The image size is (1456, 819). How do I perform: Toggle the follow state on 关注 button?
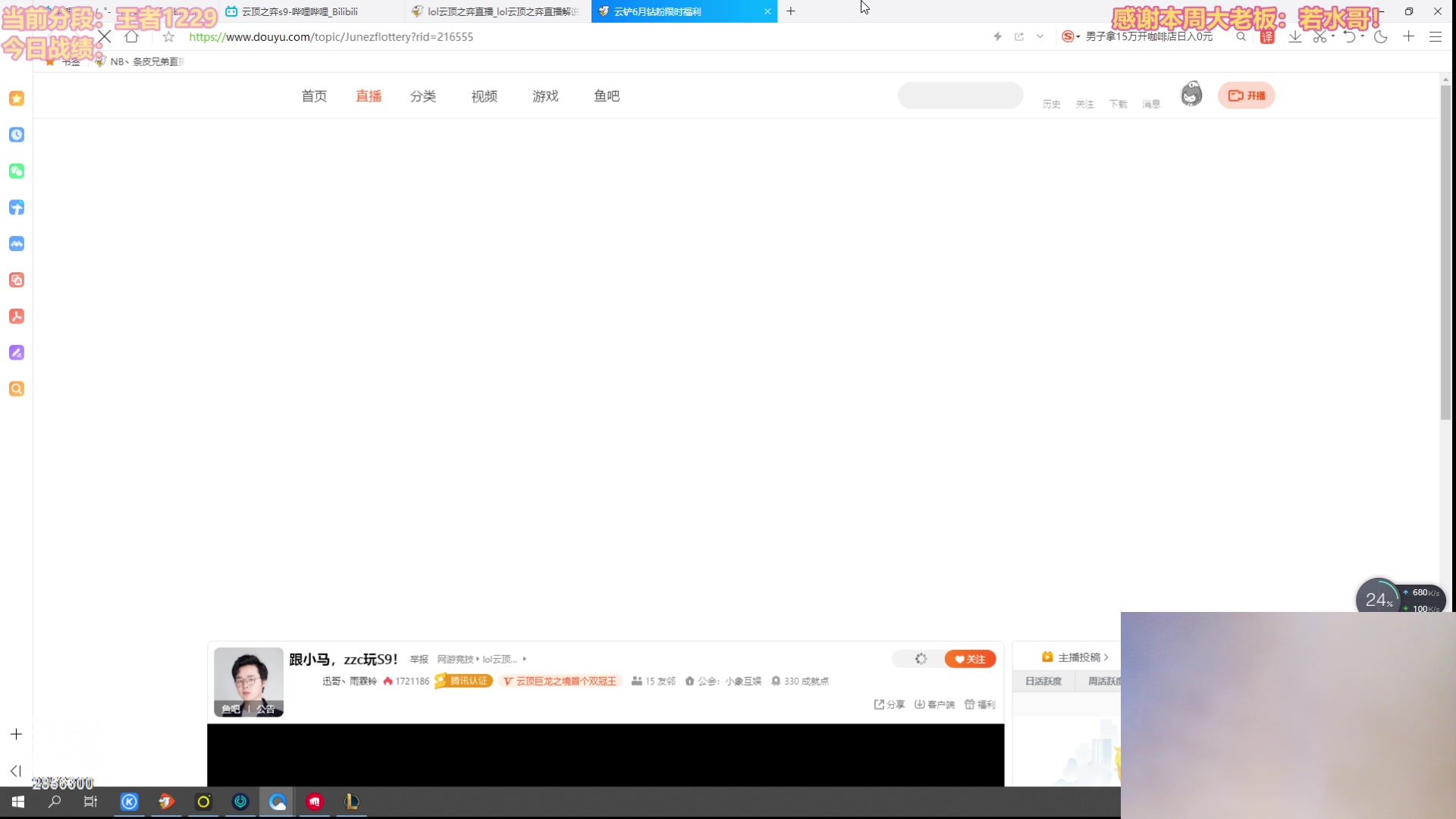pyautogui.click(x=971, y=659)
